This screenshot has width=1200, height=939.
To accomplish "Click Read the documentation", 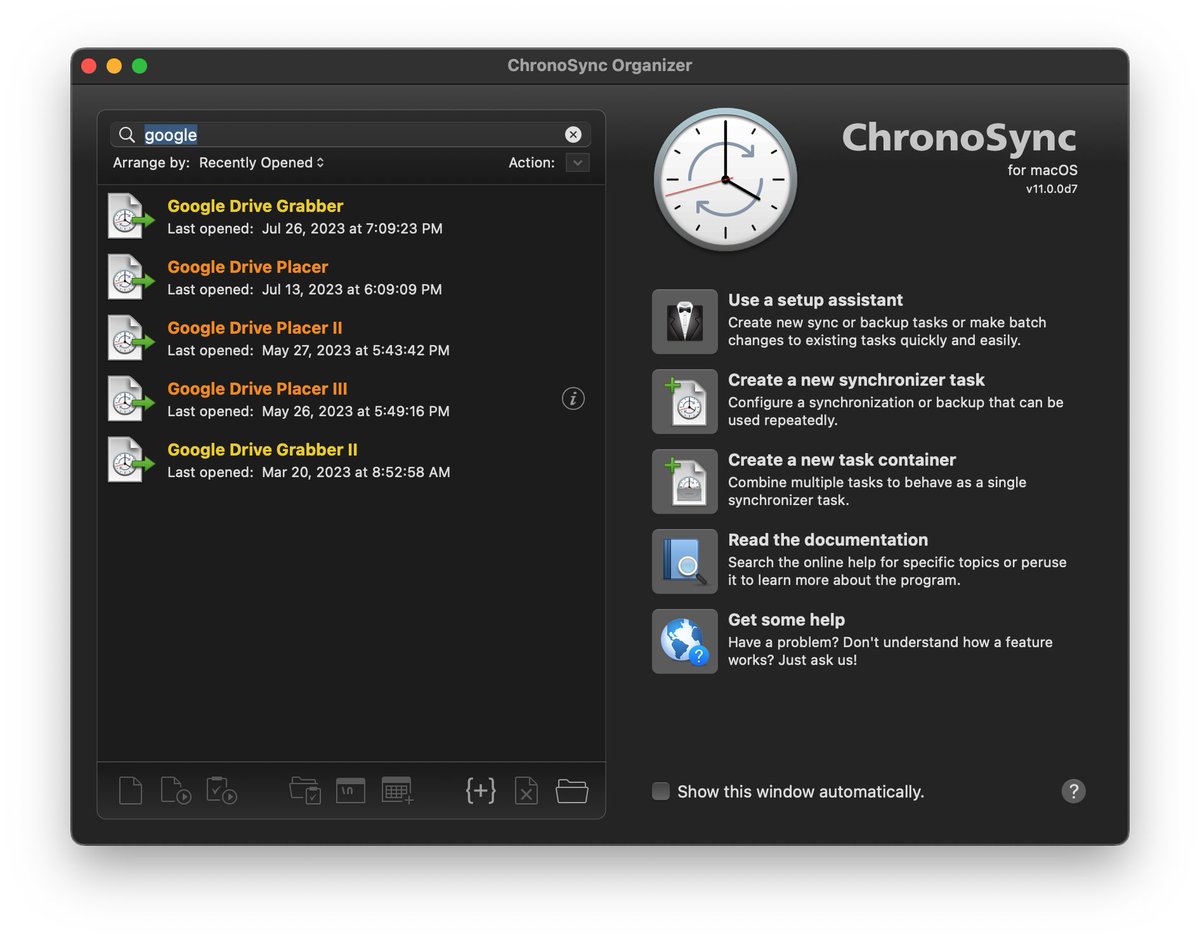I will [x=828, y=540].
